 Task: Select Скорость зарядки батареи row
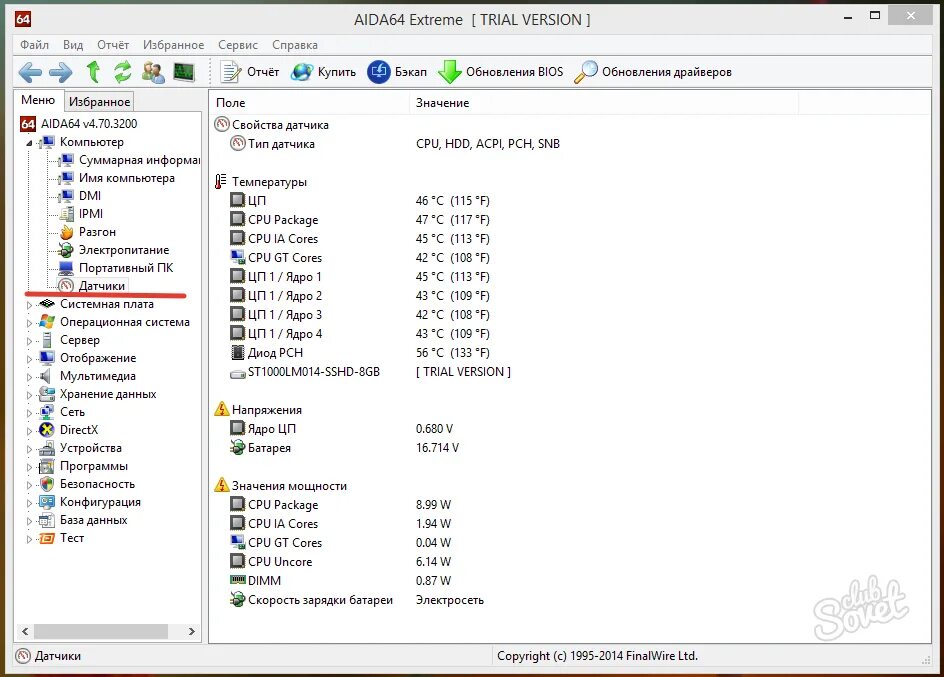tap(357, 600)
